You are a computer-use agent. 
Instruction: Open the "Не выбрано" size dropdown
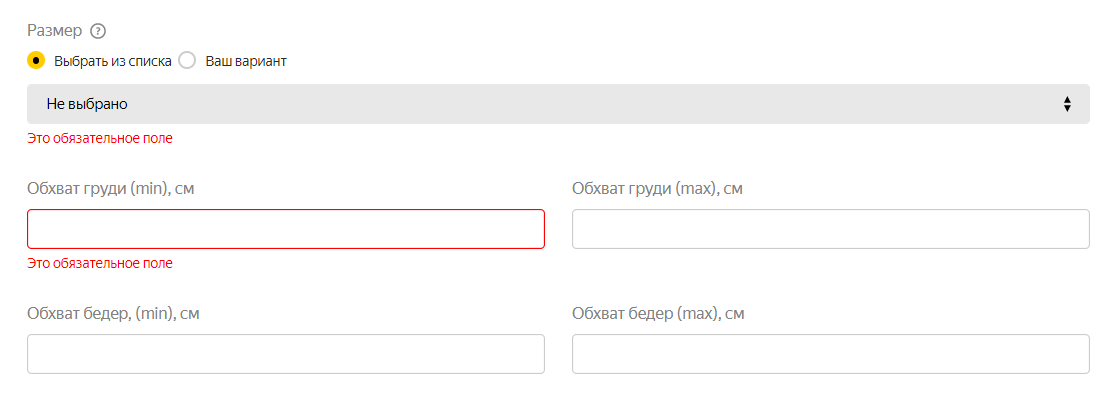[x=558, y=104]
